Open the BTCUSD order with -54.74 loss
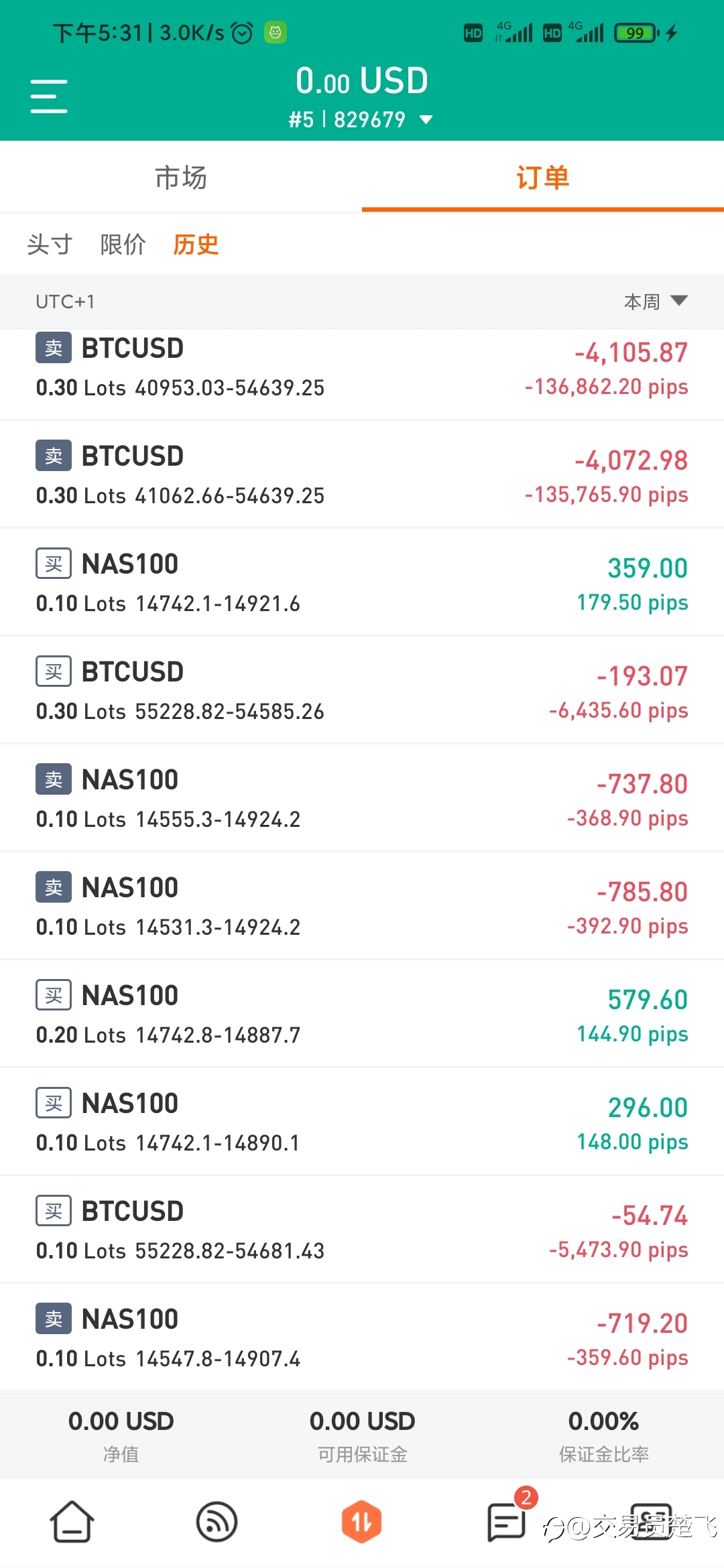This screenshot has height=1568, width=724. point(362,1230)
